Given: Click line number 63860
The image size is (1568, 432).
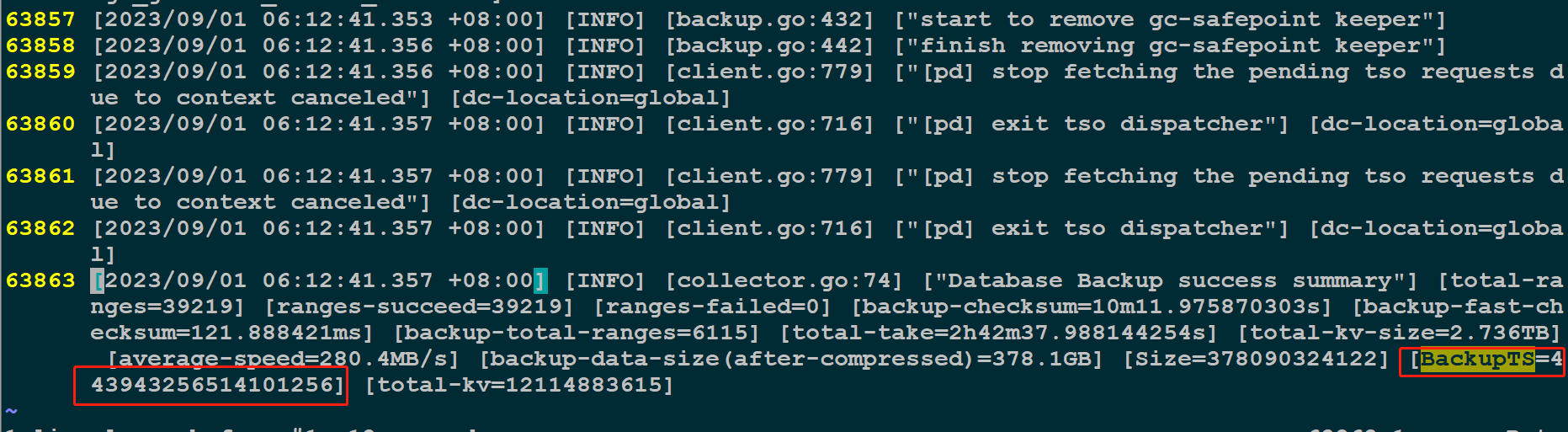Looking at the screenshot, I should (x=40, y=124).
